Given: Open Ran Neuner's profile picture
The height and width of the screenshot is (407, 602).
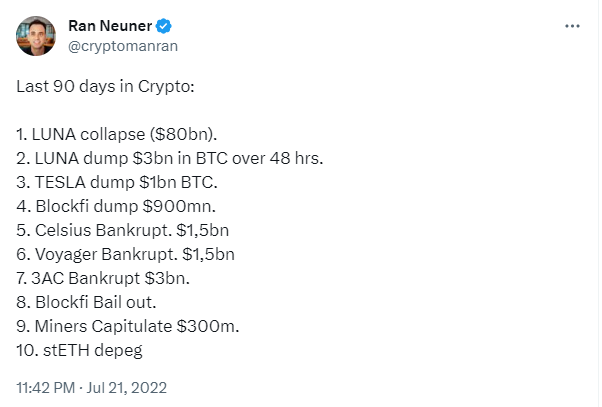Looking at the screenshot, I should point(36,36).
